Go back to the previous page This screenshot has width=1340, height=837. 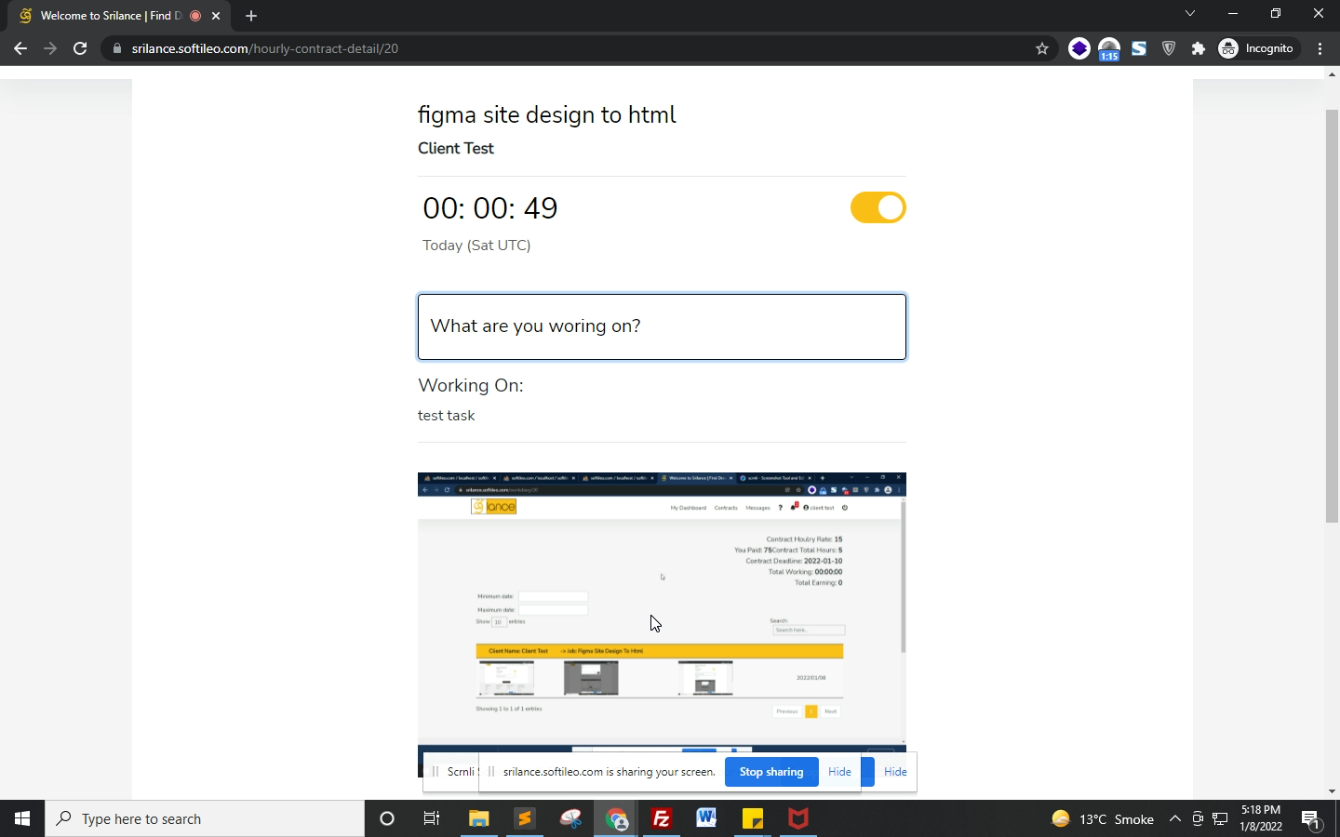point(20,48)
